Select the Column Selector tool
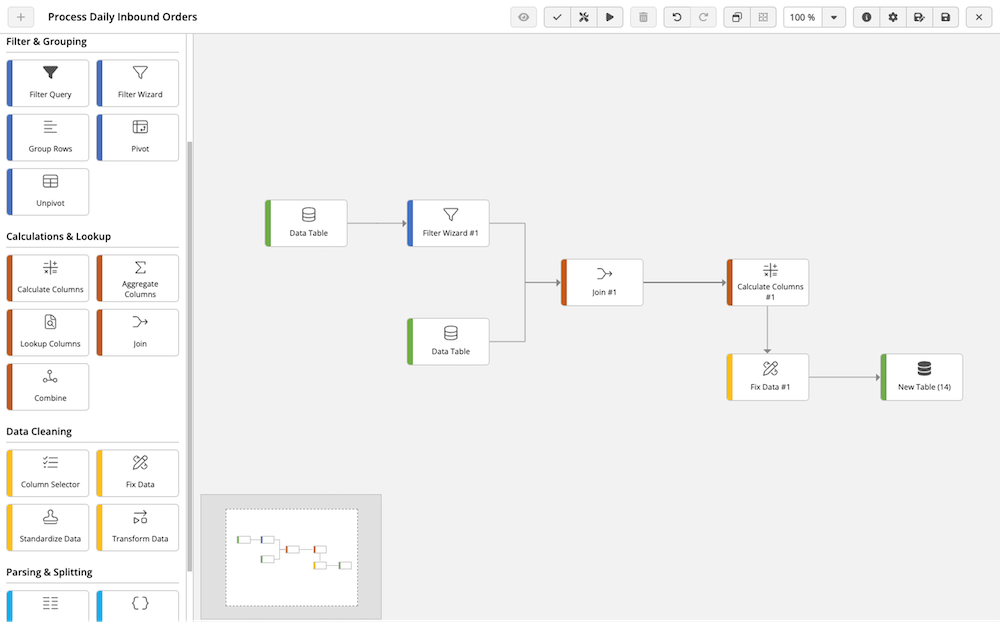This screenshot has height=622, width=1000. (48, 473)
